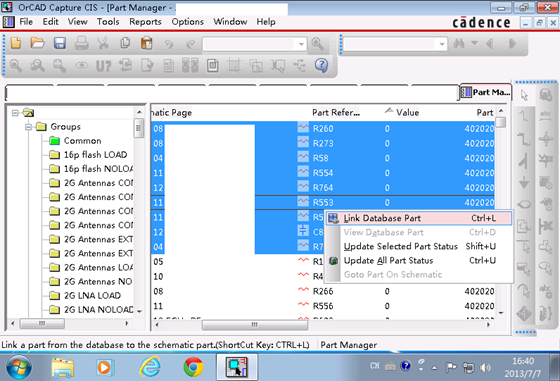Click the Cut scissors icon

pos(103,43)
